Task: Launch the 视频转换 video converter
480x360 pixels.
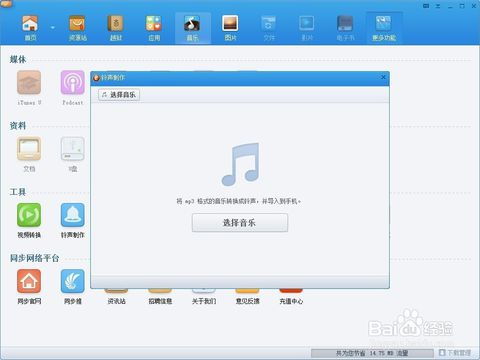Action: point(29,221)
